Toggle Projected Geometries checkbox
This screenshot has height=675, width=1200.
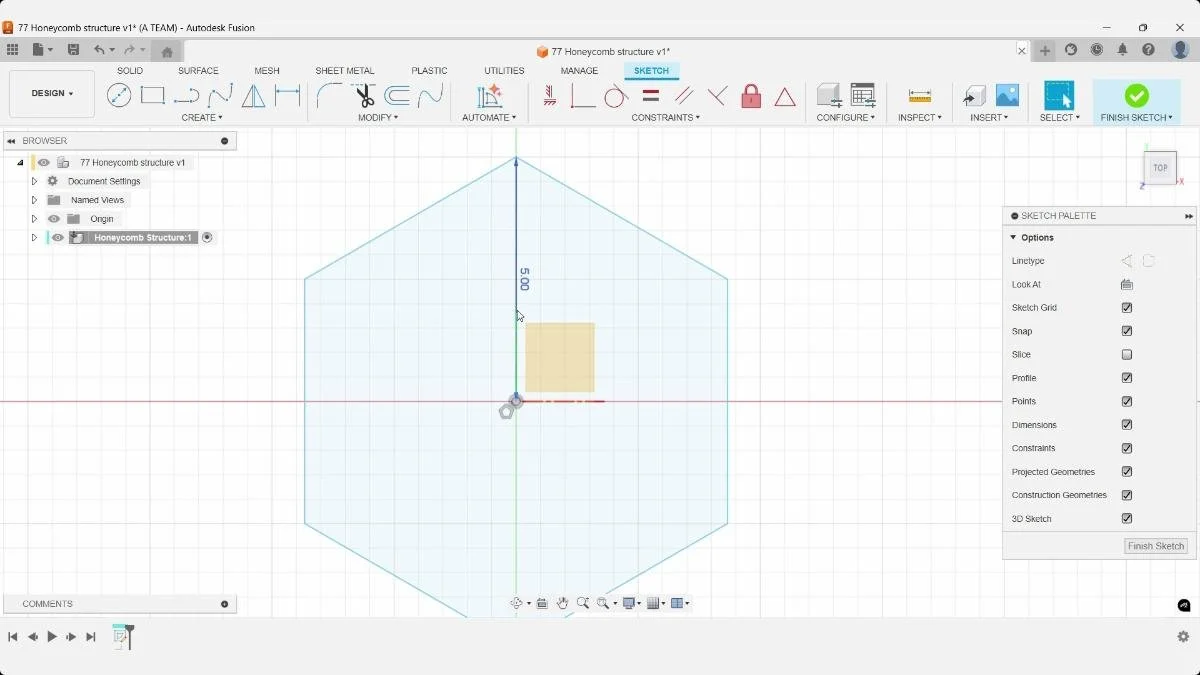tap(1127, 472)
